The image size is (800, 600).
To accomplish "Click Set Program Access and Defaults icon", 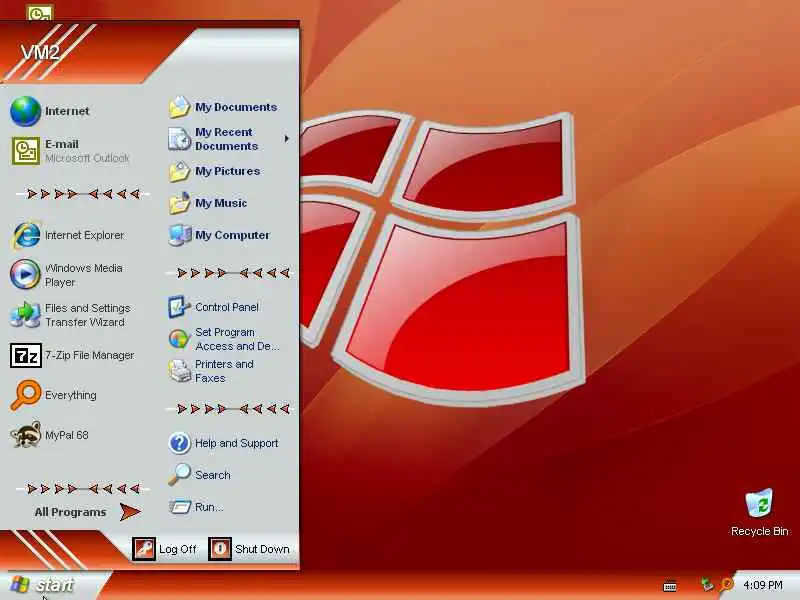I will [179, 339].
